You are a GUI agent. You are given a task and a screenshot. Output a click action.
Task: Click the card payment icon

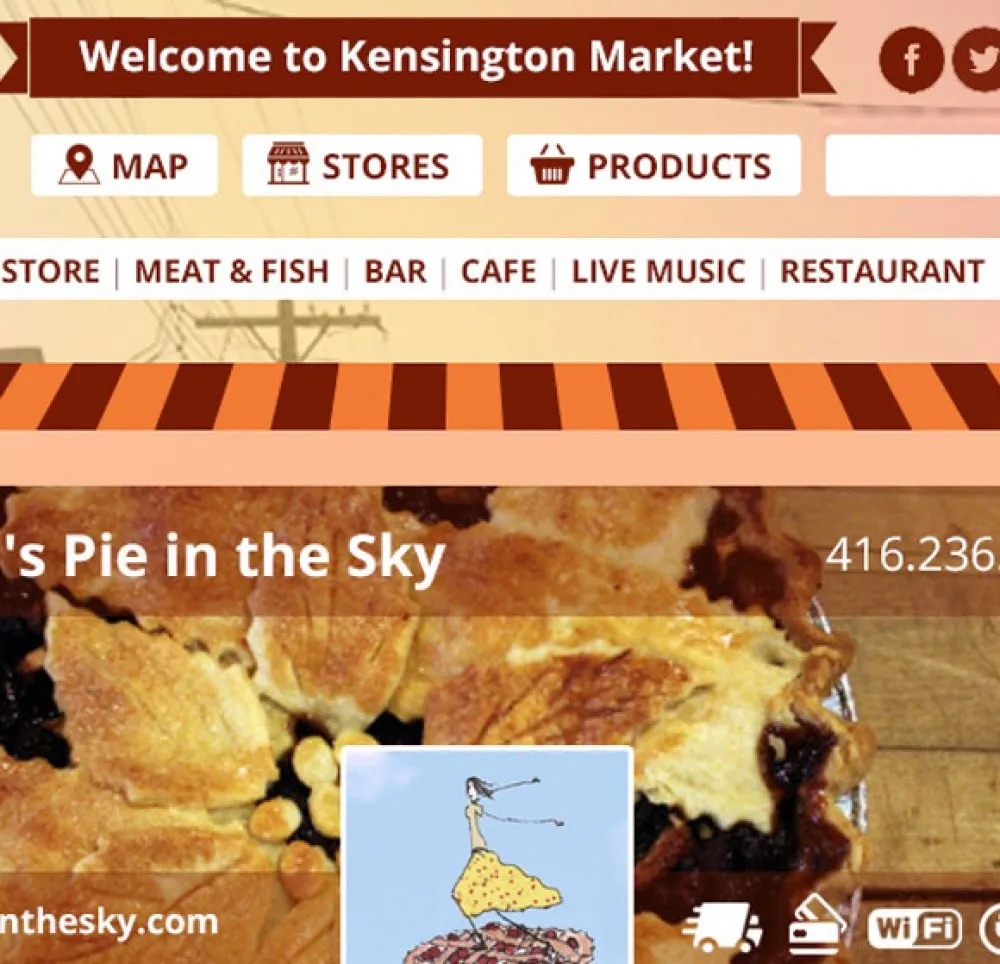pyautogui.click(x=818, y=923)
